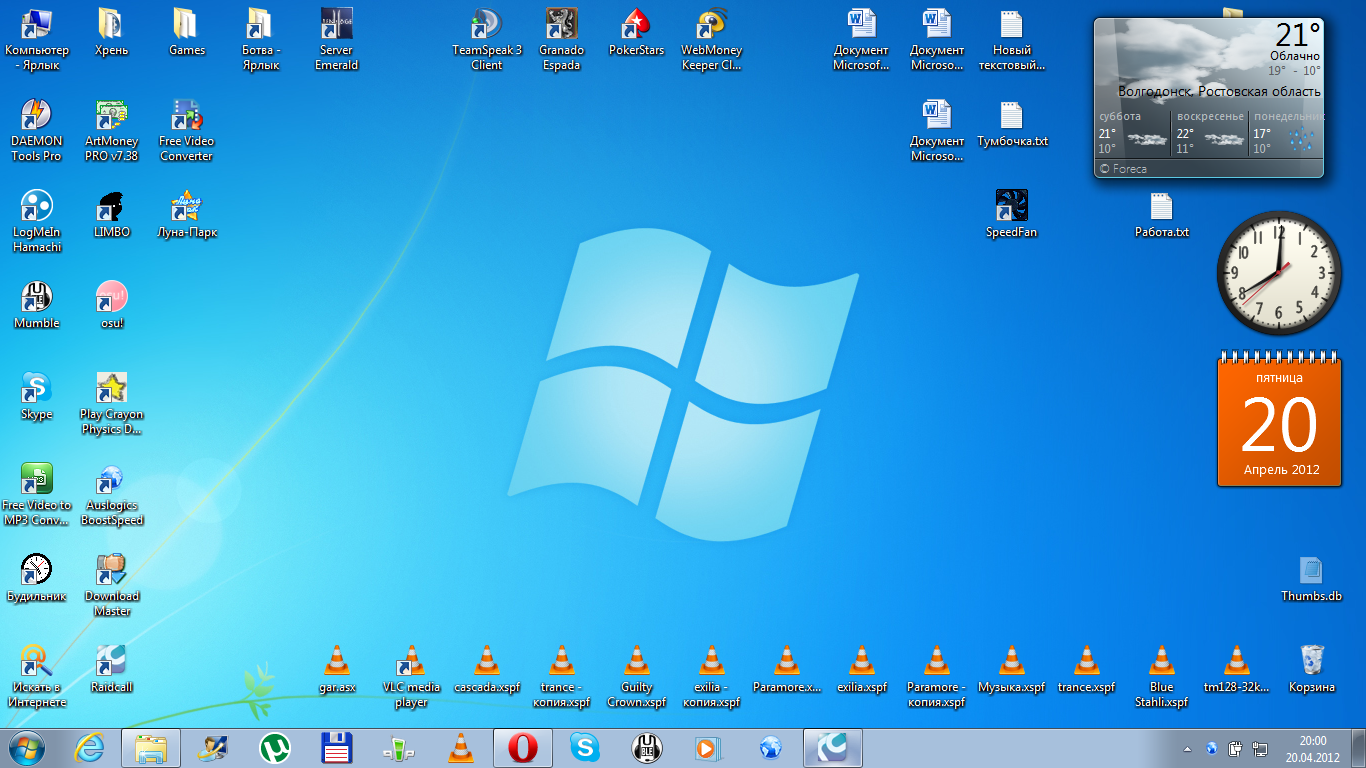Open the Granado Espada game shortcut
The image size is (1366, 768).
click(561, 40)
